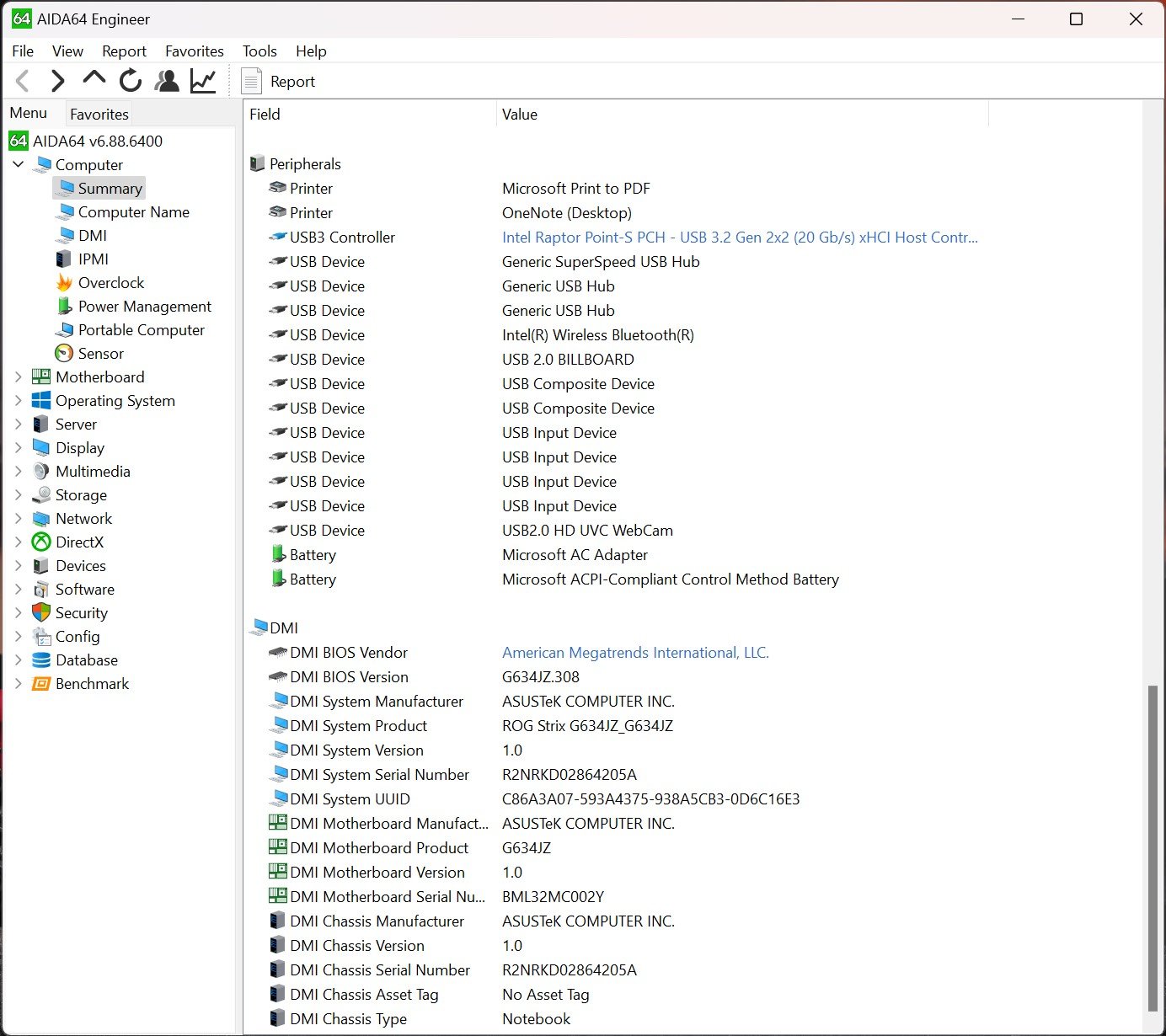
Task: Refresh the report with the circular arrow icon
Action: click(x=131, y=81)
